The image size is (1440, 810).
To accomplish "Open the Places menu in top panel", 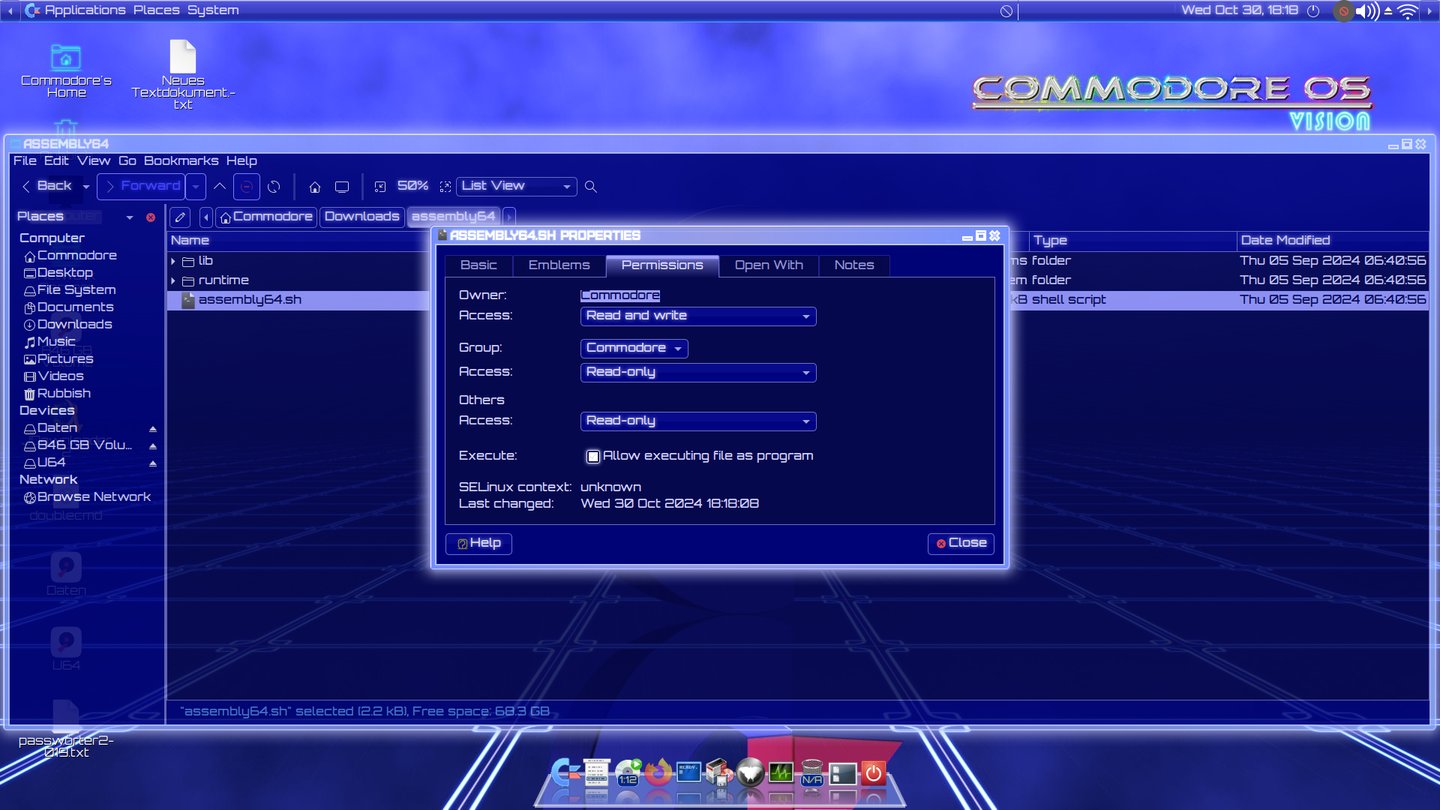I will pyautogui.click(x=156, y=10).
